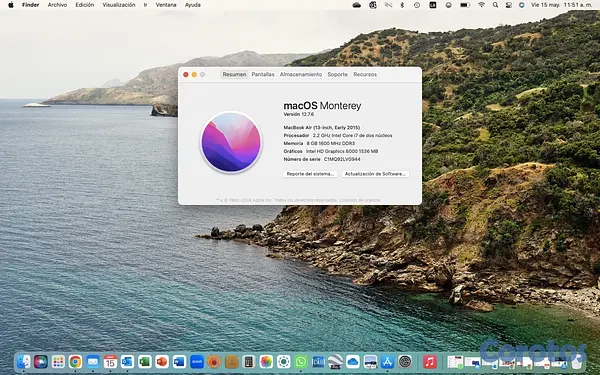The width and height of the screenshot is (600, 375).
Task: Open Zoom from the Dock
Action: coord(197,361)
